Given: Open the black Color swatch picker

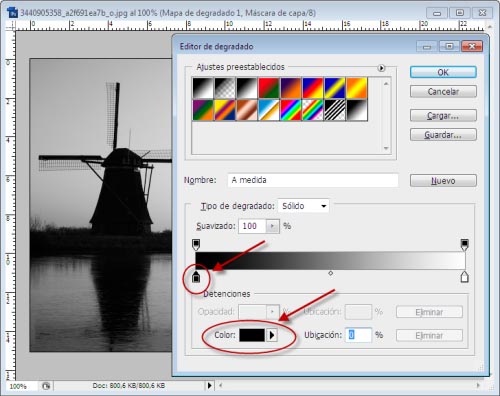Looking at the screenshot, I should (252, 335).
